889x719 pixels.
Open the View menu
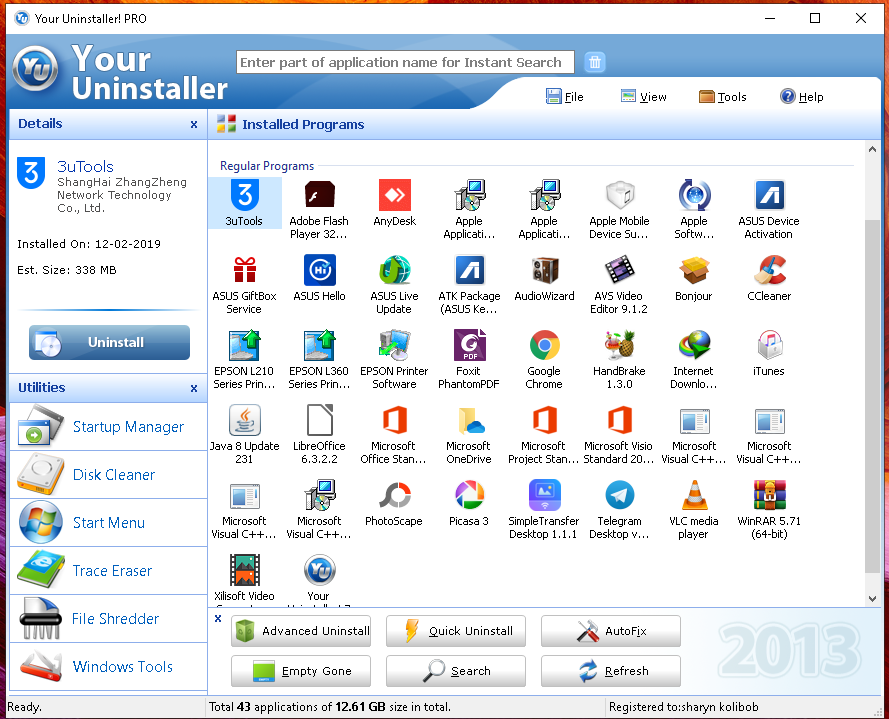pos(644,97)
